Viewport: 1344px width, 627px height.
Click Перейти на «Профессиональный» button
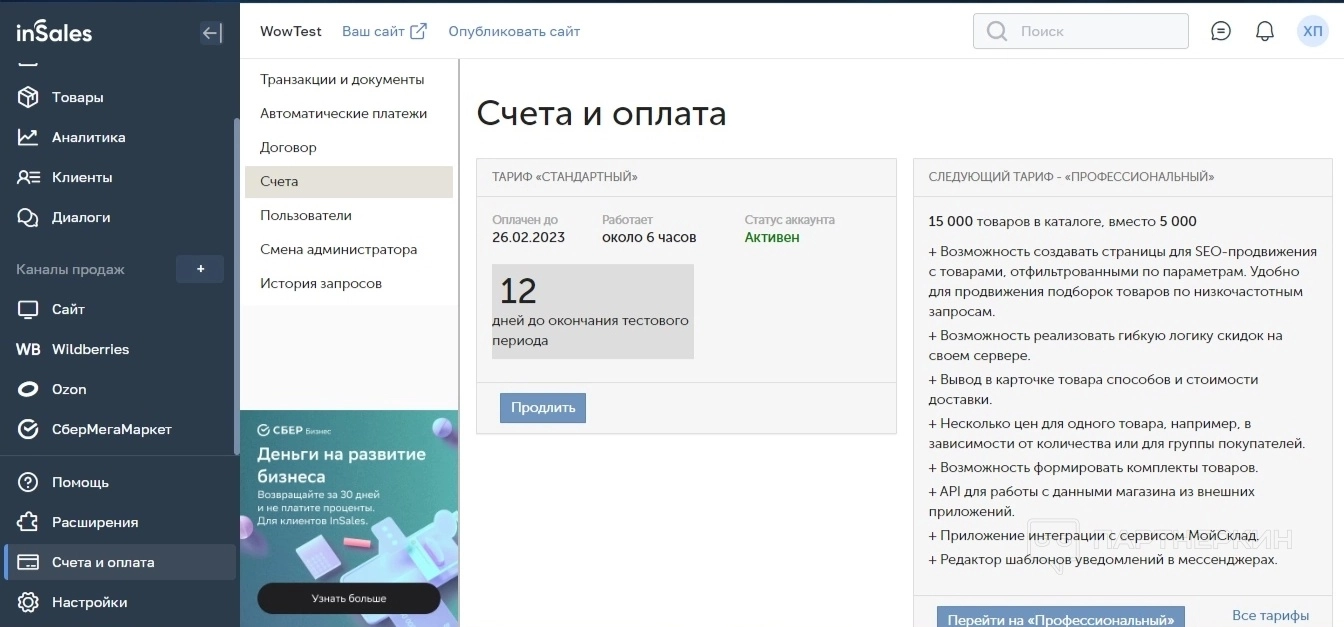pyautogui.click(x=1060, y=617)
